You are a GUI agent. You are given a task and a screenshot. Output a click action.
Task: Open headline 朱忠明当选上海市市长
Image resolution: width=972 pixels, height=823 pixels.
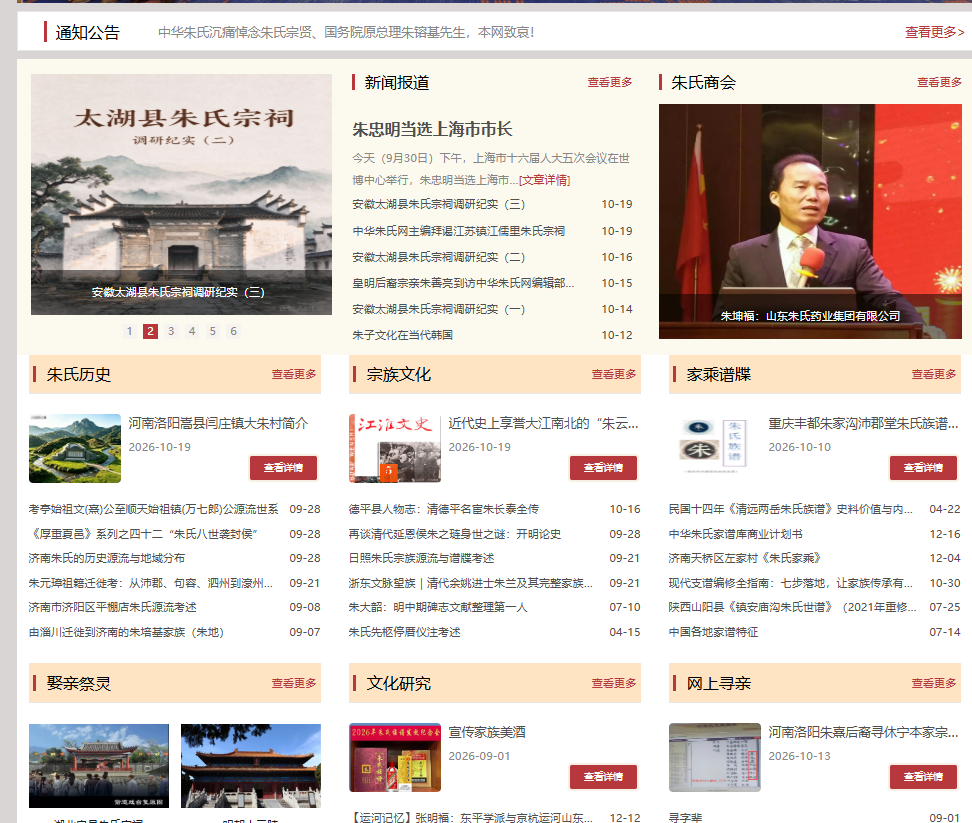432,130
